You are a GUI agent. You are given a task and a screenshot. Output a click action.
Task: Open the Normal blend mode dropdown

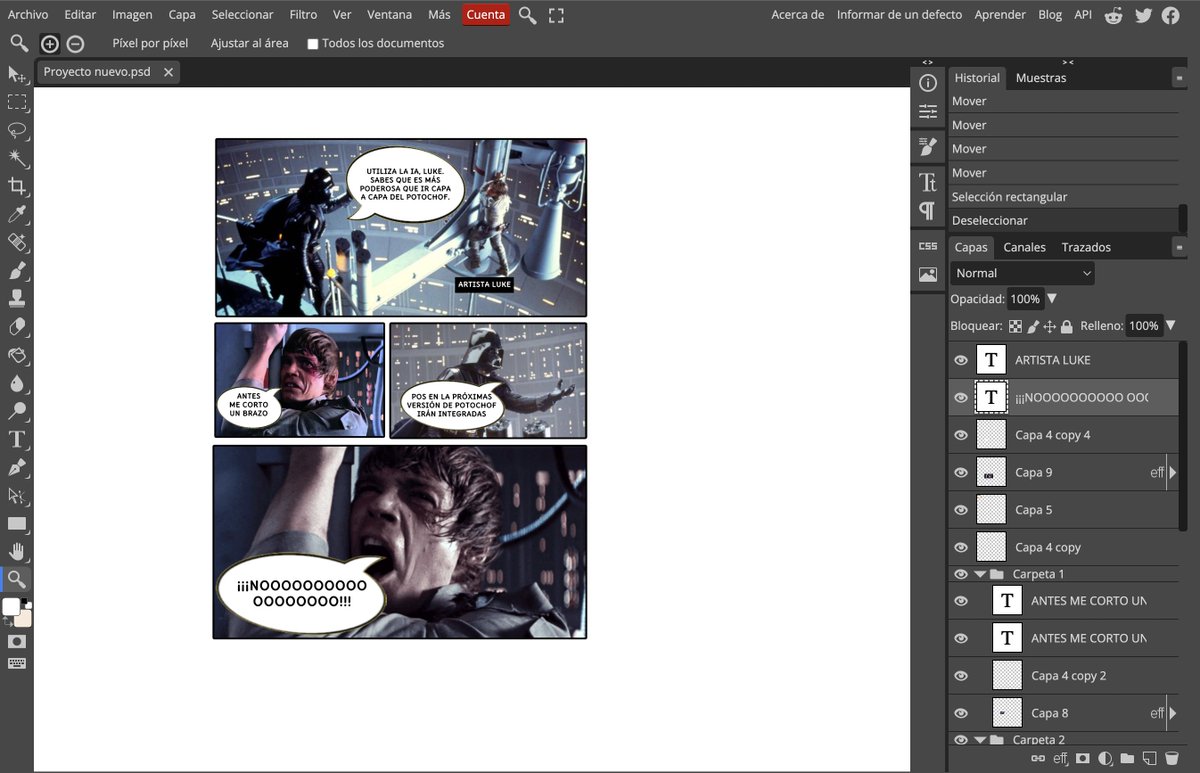tap(1022, 273)
